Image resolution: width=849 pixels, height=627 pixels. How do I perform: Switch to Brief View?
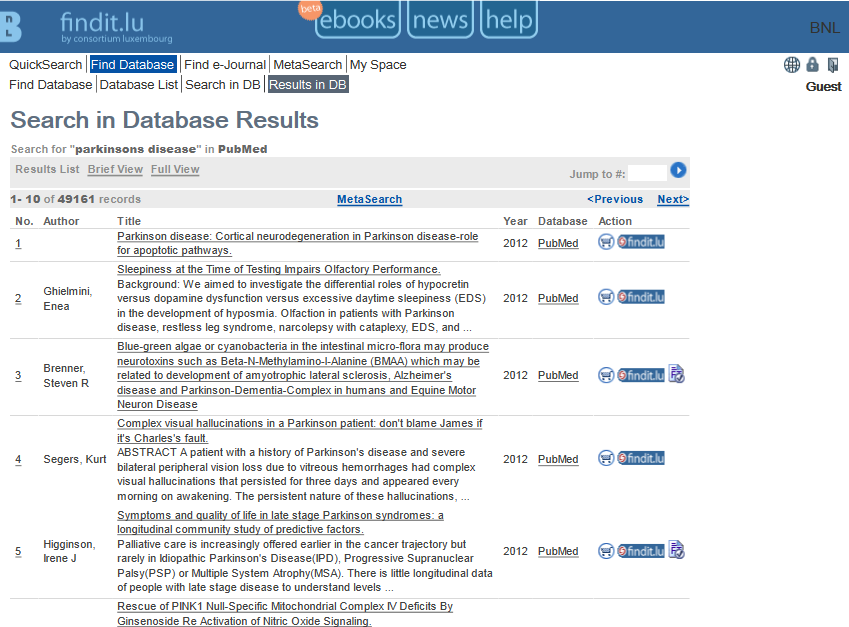tap(115, 169)
